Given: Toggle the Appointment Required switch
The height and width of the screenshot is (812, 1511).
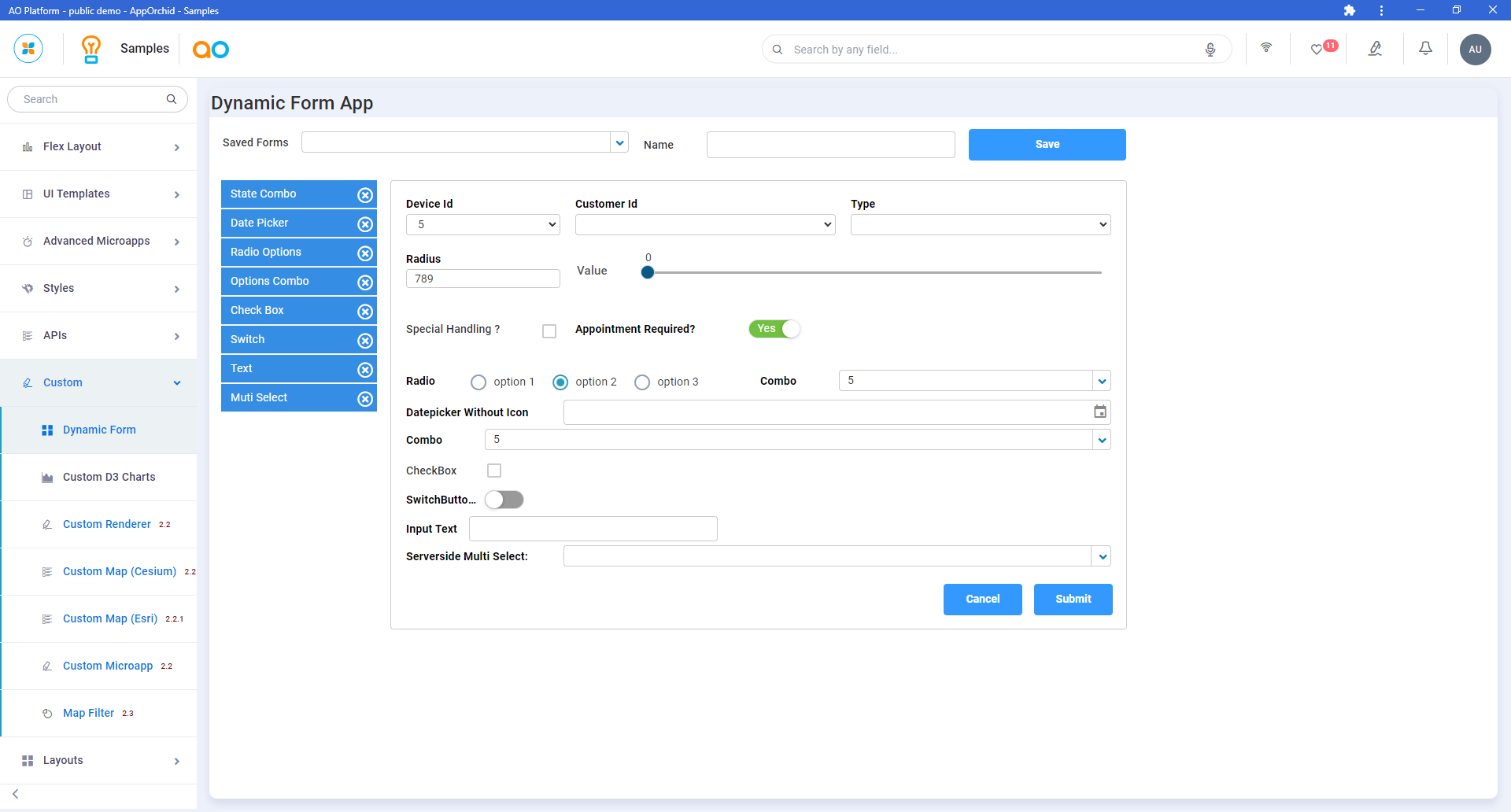Looking at the screenshot, I should [x=774, y=329].
